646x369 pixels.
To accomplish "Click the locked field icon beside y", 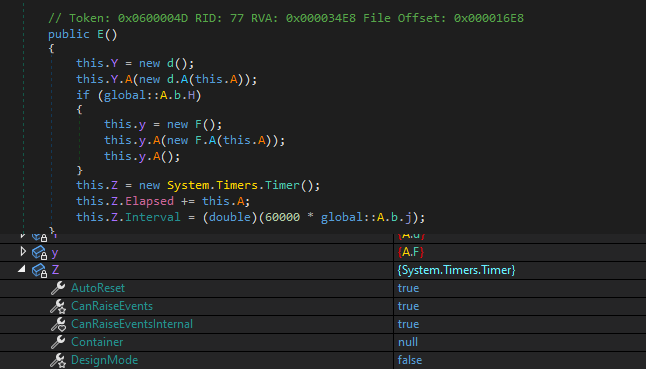I will [40, 252].
